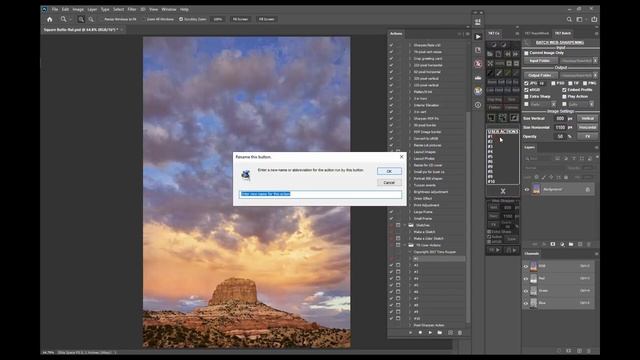The width and height of the screenshot is (640, 360).
Task: Close the Rename this button dialog
Action: [401, 157]
